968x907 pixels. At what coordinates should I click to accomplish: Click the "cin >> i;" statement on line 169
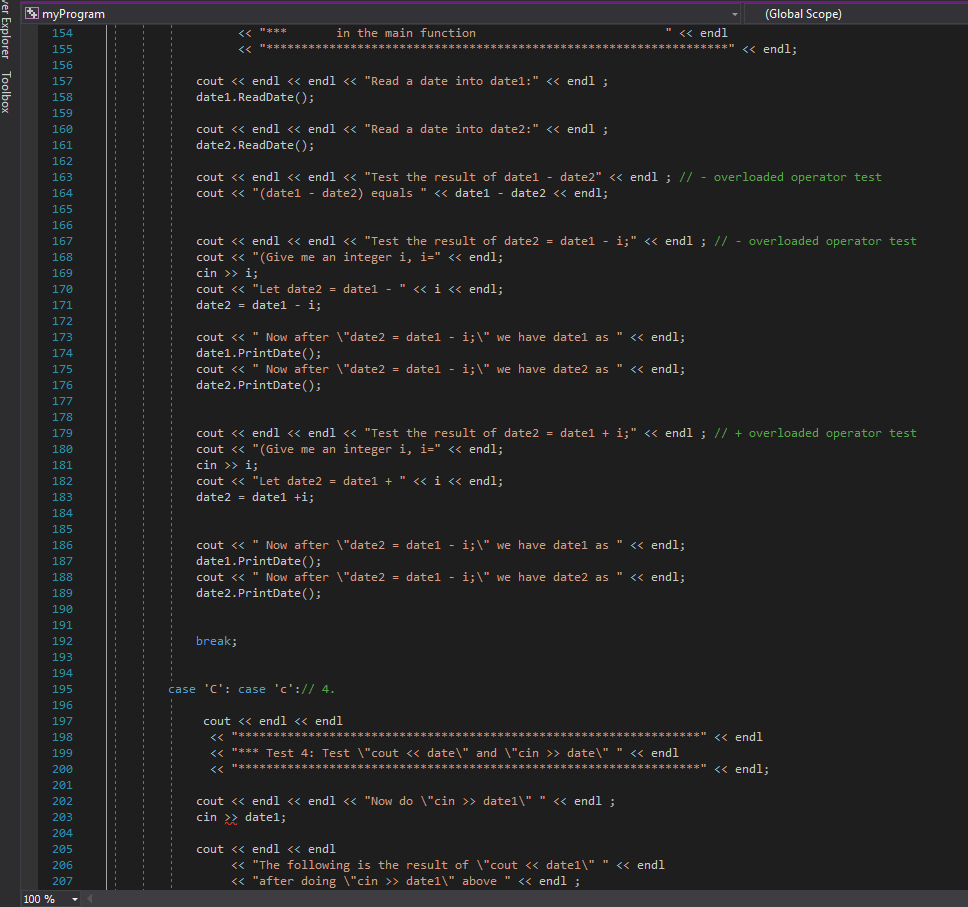226,273
